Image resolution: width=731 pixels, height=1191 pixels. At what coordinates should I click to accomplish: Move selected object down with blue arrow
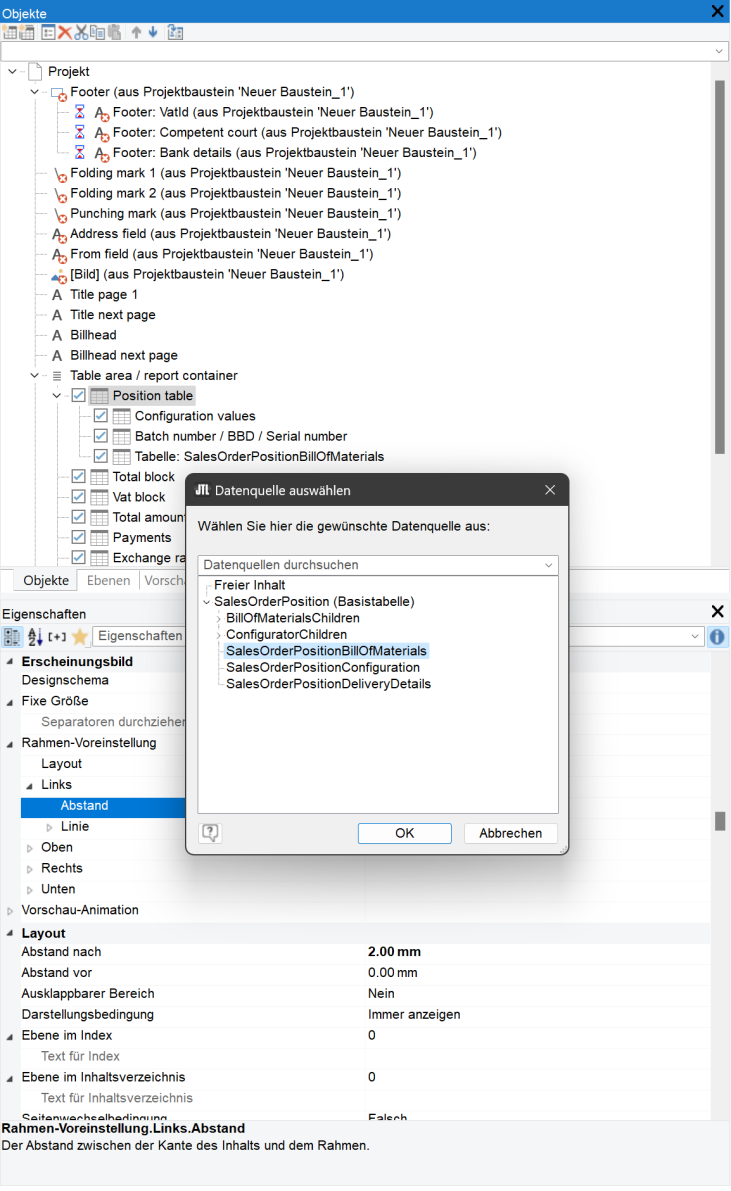point(153,33)
